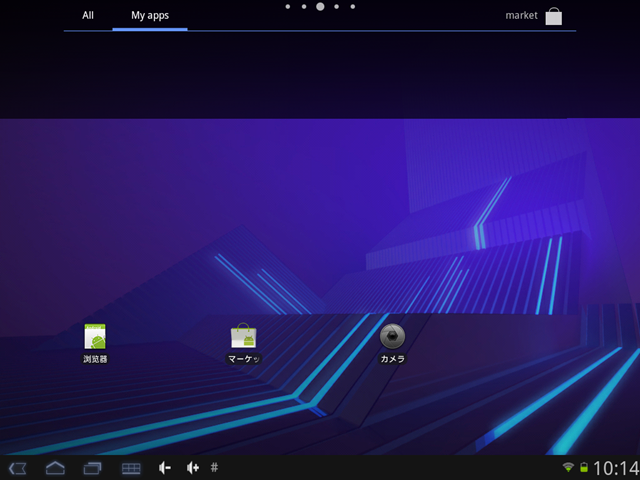Jump to the last page dot
The height and width of the screenshot is (480, 640).
pos(353,7)
